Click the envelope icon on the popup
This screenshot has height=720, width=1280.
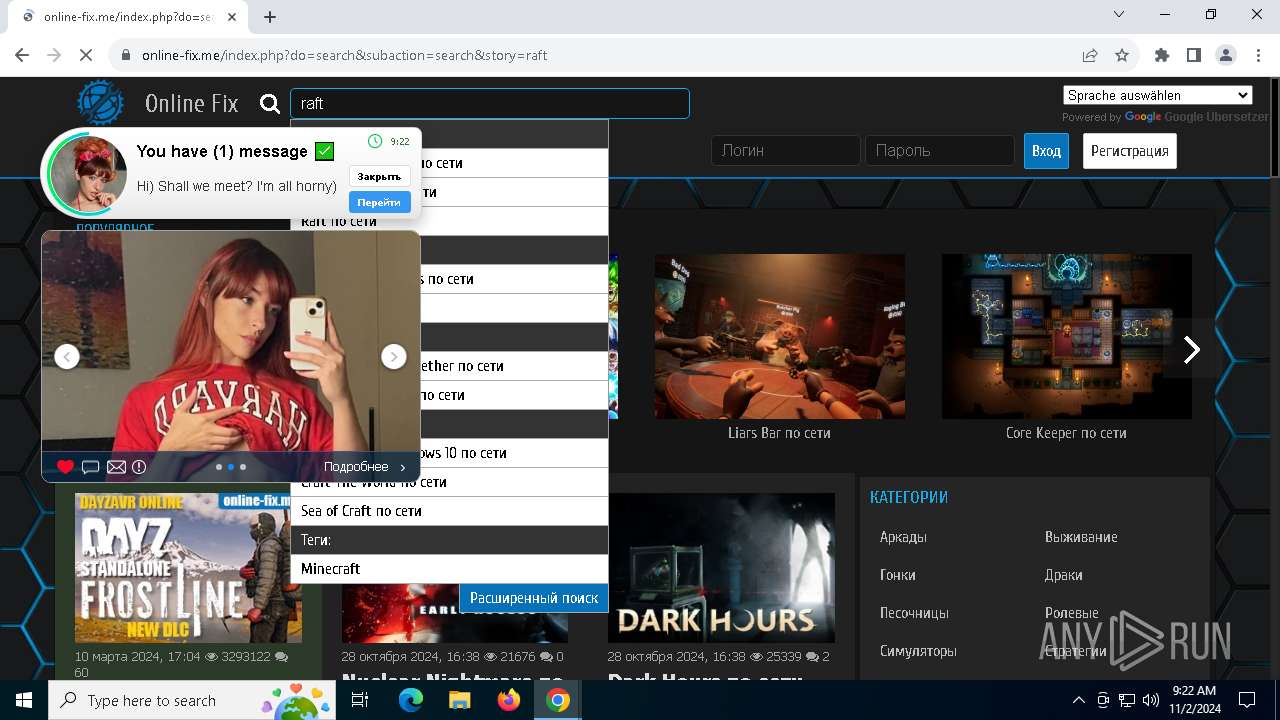[x=116, y=467]
